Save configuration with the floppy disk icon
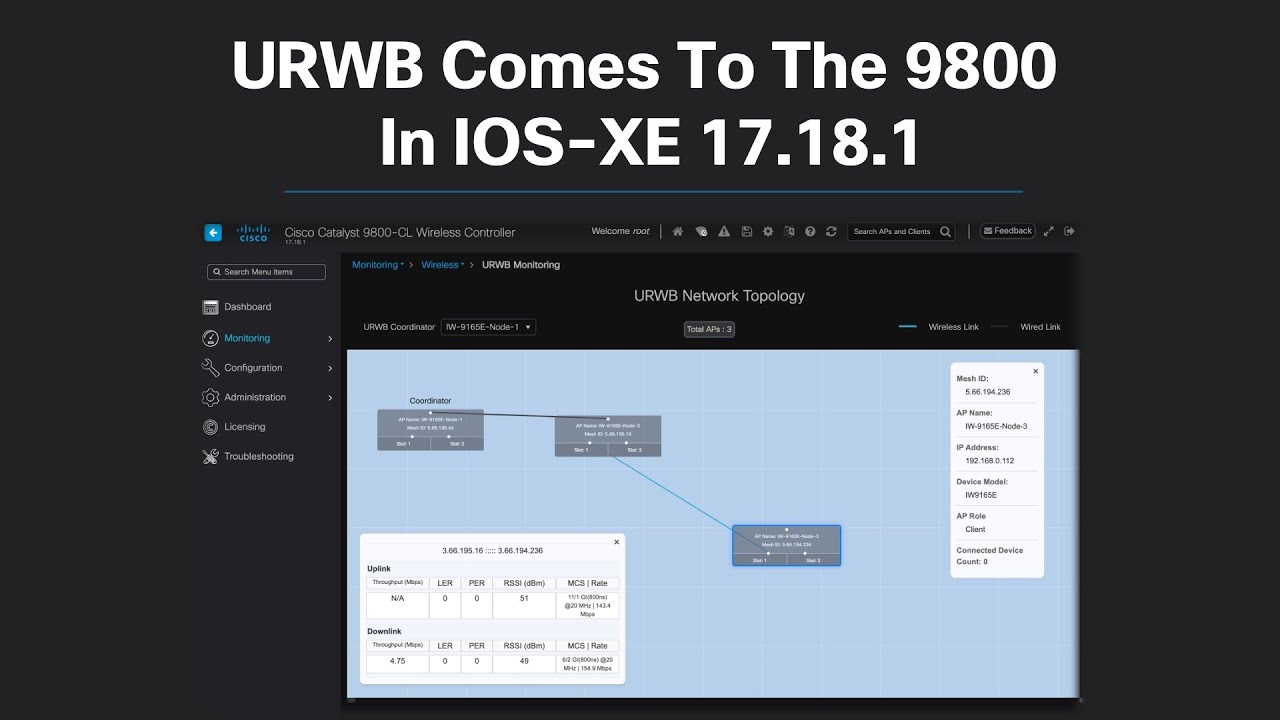This screenshot has width=1280, height=720. pos(746,231)
